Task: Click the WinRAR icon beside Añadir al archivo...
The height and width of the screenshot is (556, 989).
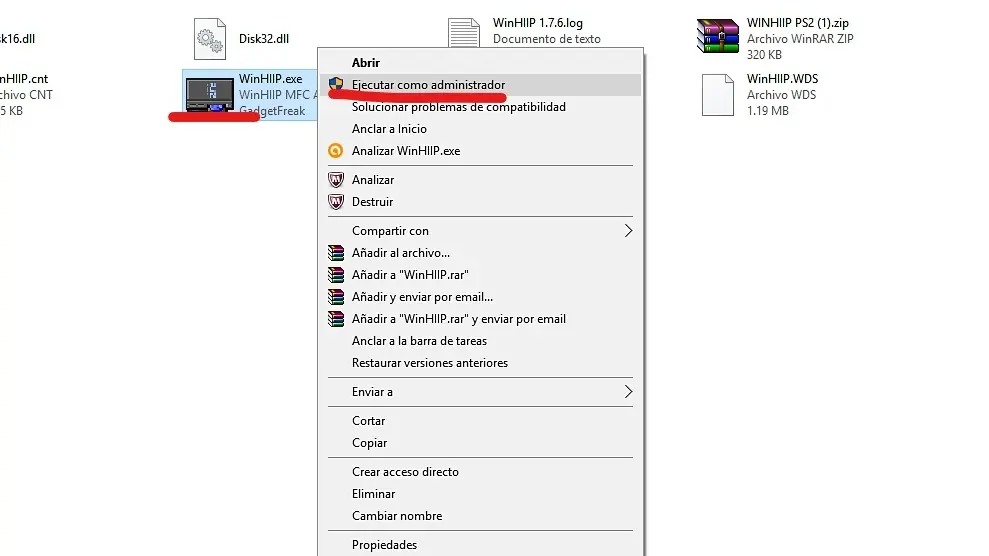Action: pyautogui.click(x=336, y=253)
